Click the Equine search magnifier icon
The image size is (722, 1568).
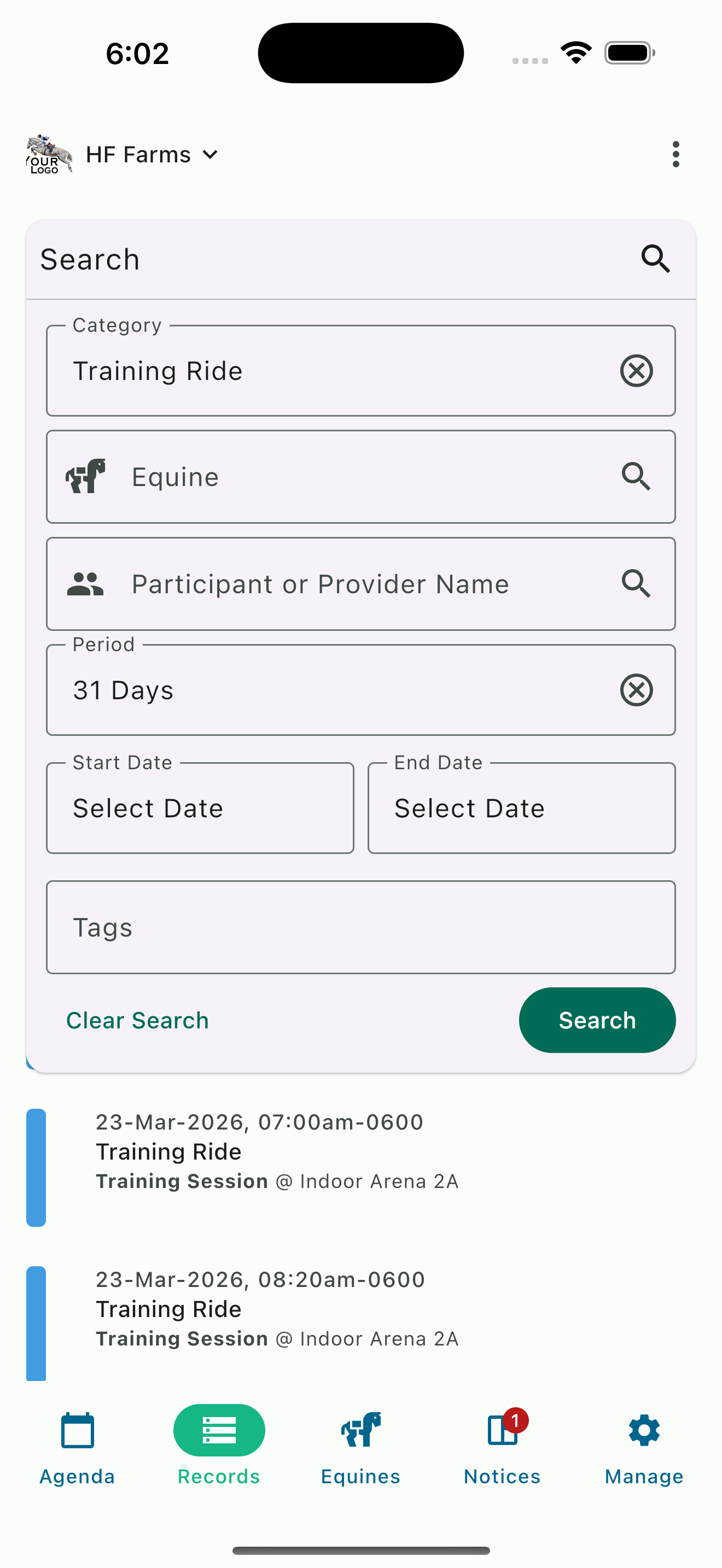point(637,477)
